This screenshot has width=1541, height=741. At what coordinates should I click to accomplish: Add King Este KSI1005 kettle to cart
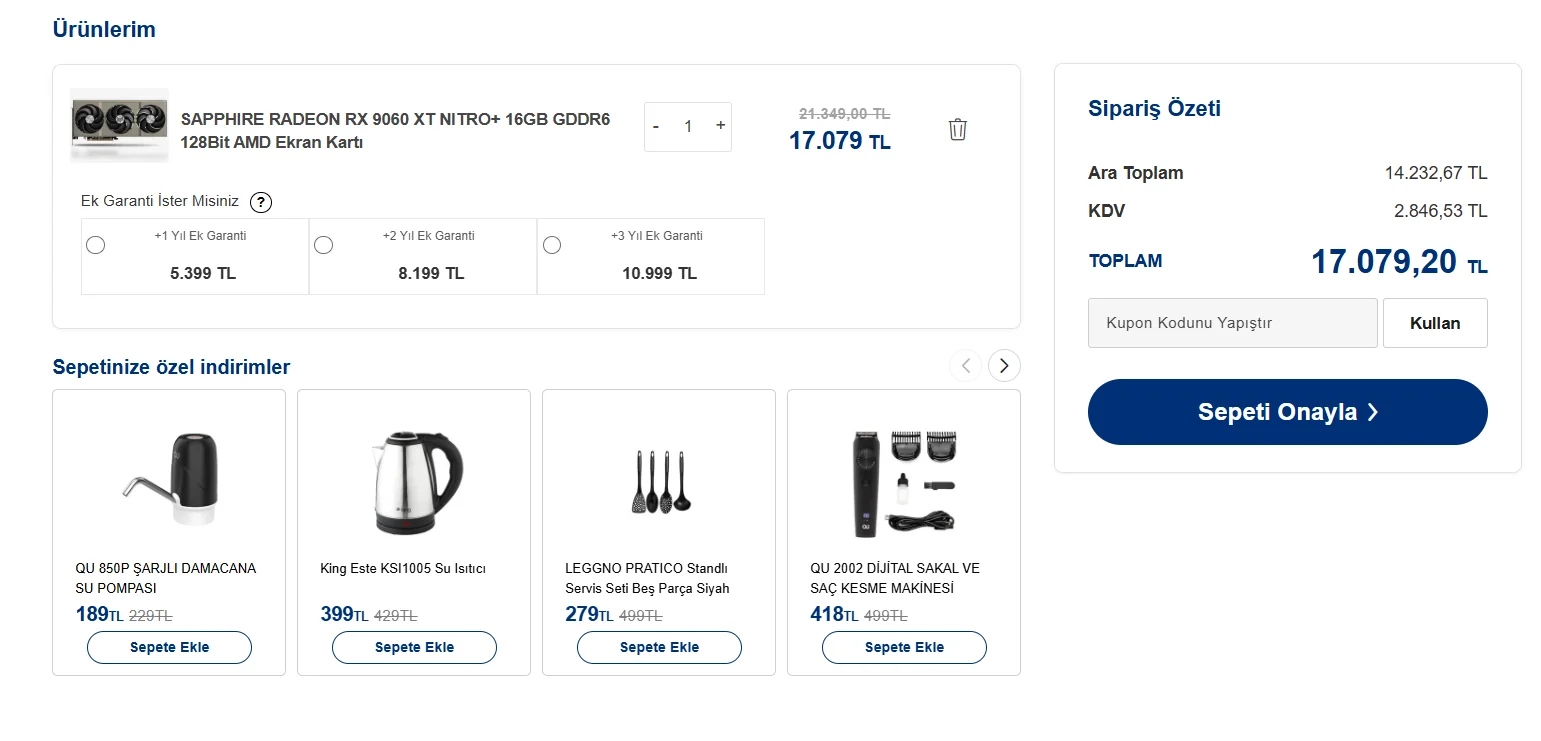click(x=414, y=647)
